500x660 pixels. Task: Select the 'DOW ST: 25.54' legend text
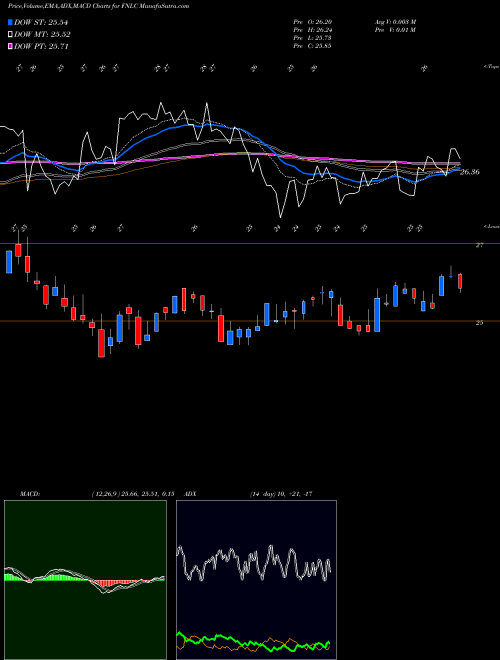click(x=41, y=22)
